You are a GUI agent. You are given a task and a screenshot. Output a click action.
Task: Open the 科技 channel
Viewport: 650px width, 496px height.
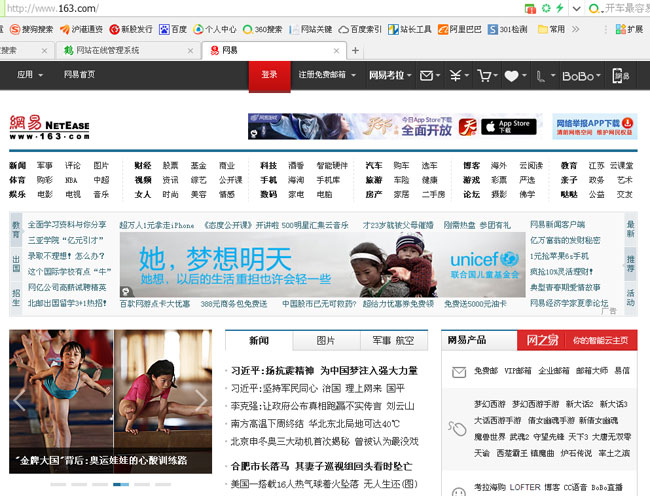click(x=268, y=166)
